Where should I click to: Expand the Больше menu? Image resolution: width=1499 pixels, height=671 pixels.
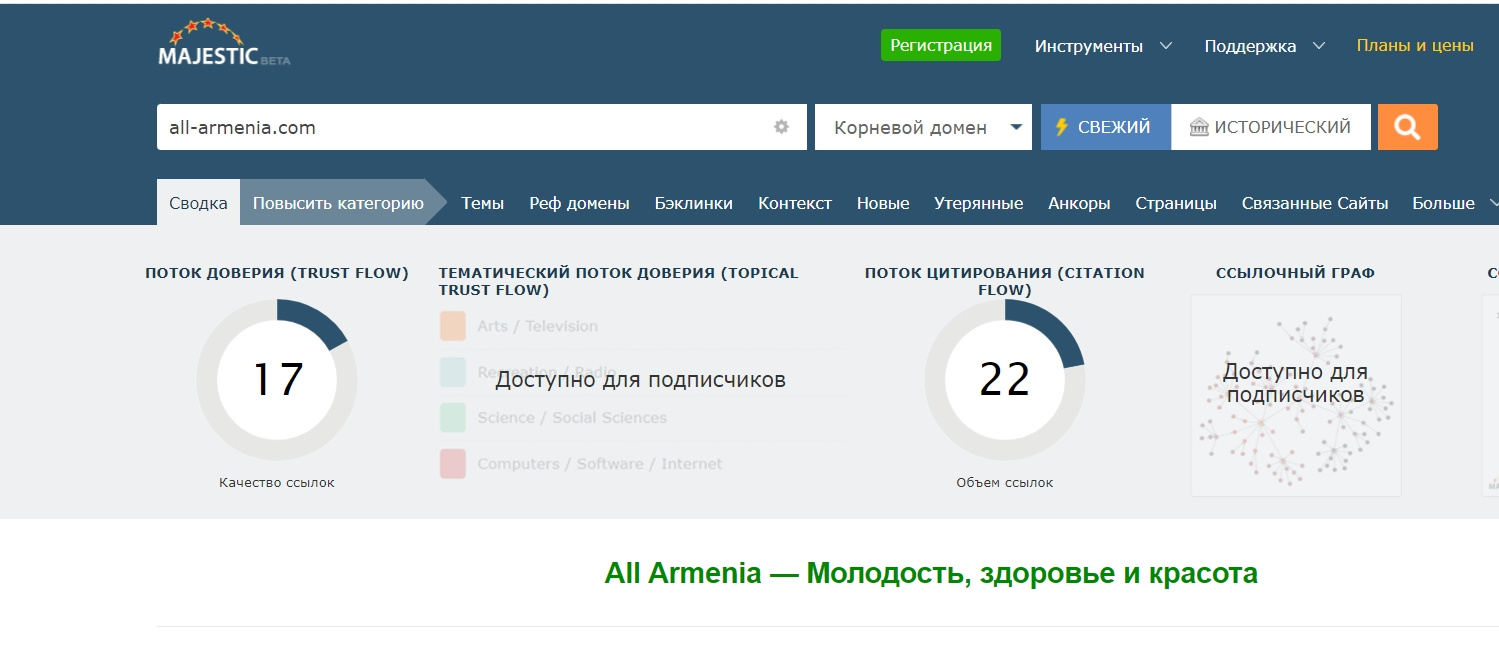[x=1455, y=203]
